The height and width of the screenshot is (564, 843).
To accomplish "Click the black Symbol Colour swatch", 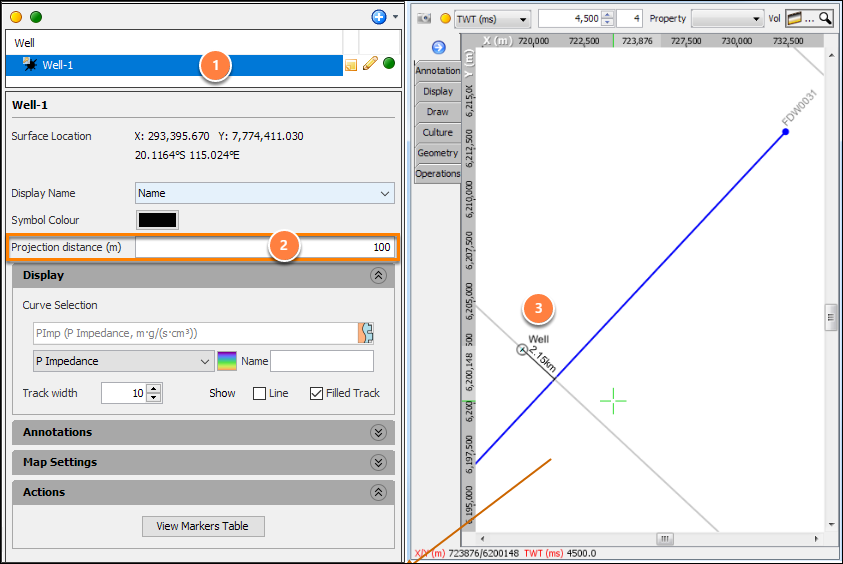I will click(x=157, y=220).
